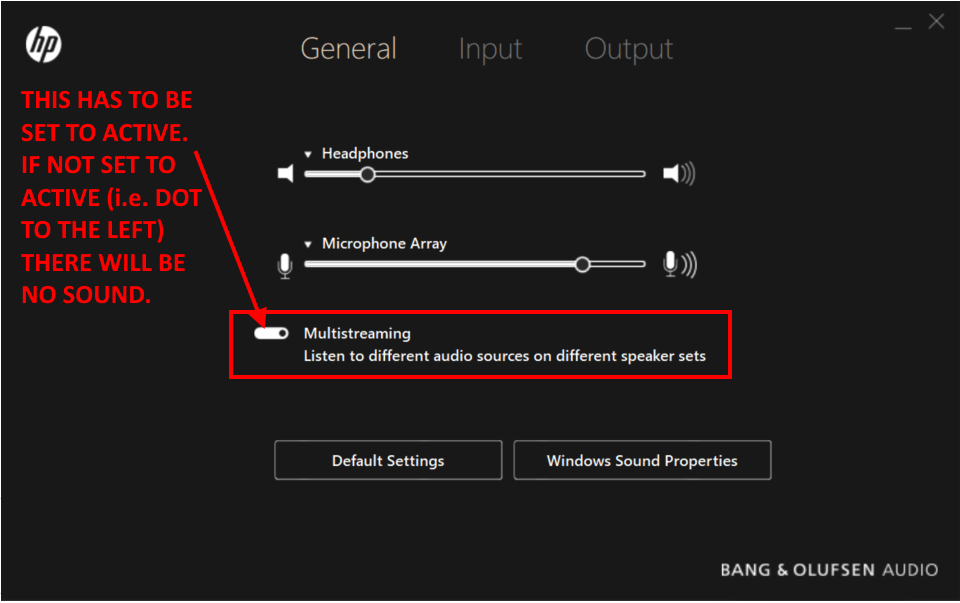Click the quiet microphone icon
Image resolution: width=960 pixels, height=603 pixels.
[285, 265]
